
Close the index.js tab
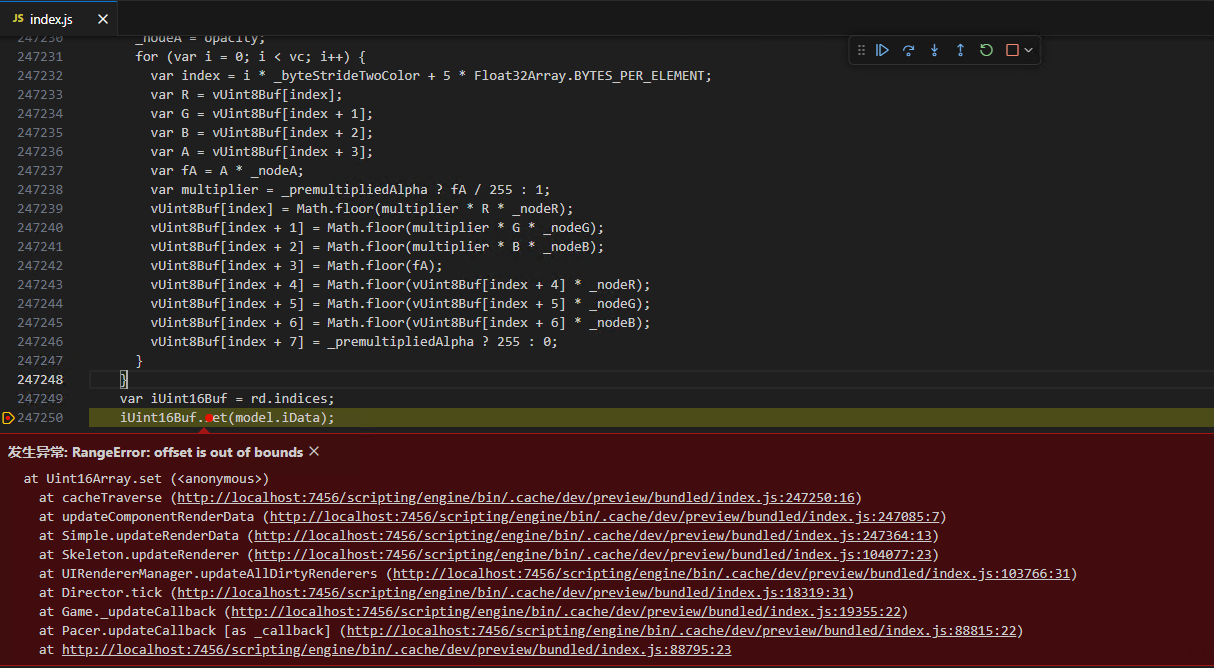[x=103, y=19]
